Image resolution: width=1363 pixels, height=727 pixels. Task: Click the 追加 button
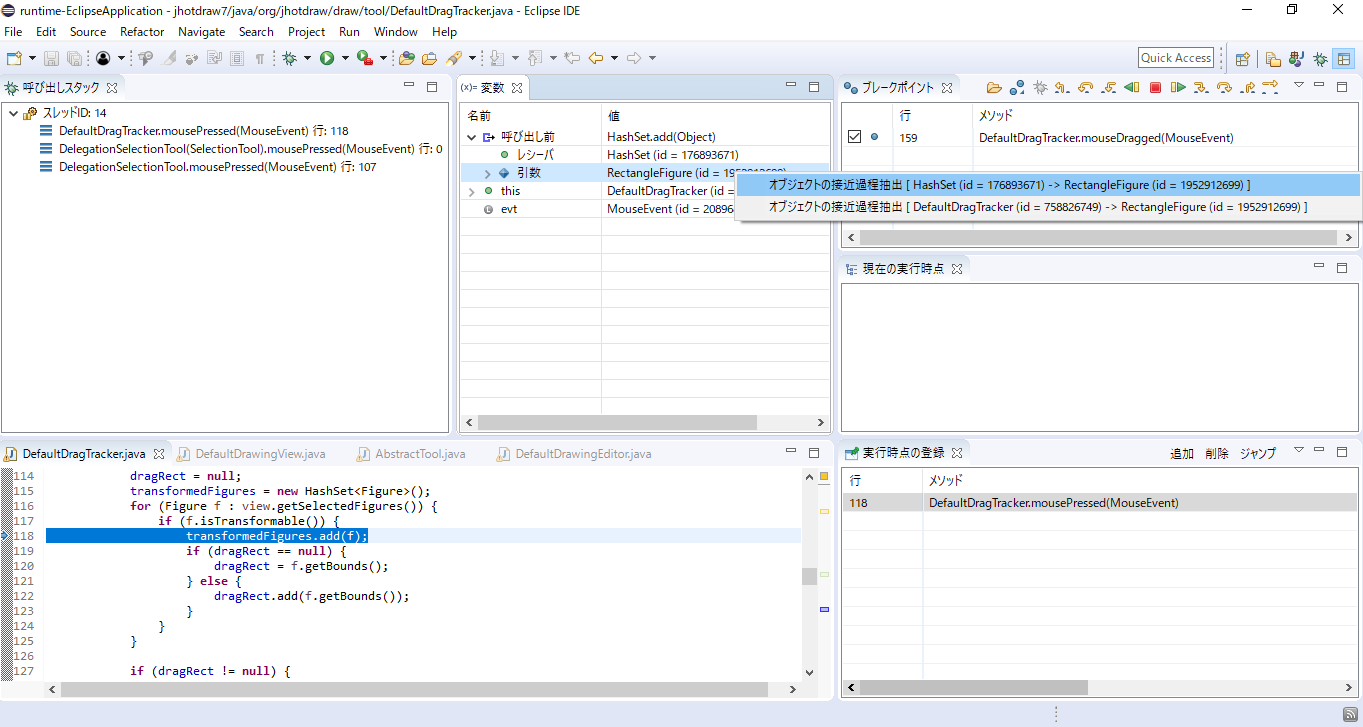point(1182,453)
